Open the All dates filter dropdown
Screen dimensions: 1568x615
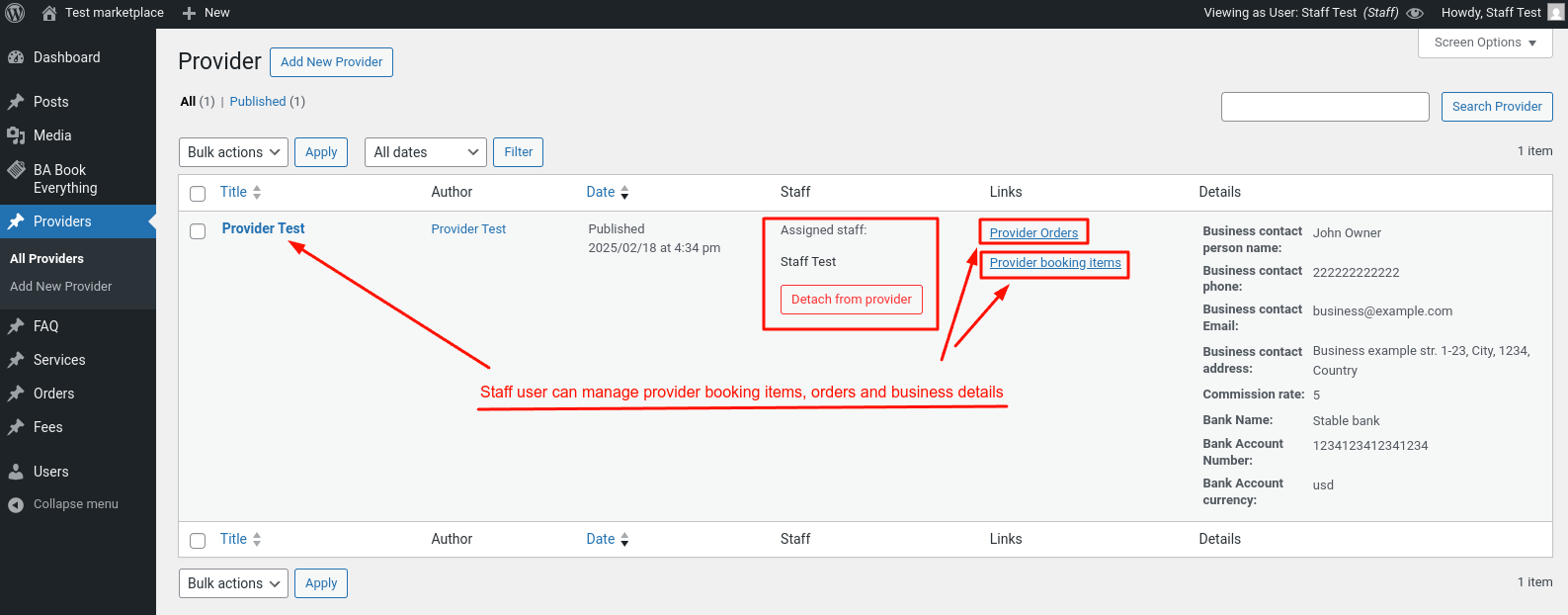click(426, 152)
